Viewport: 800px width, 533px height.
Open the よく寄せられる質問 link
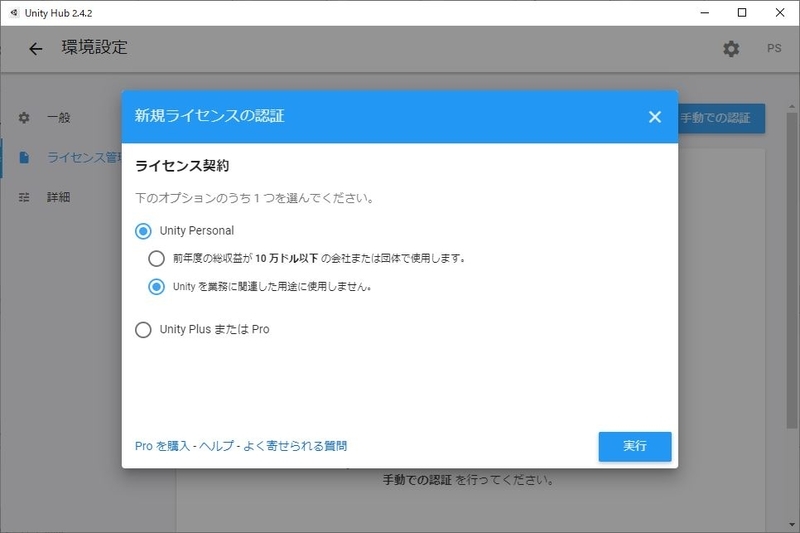coord(295,446)
